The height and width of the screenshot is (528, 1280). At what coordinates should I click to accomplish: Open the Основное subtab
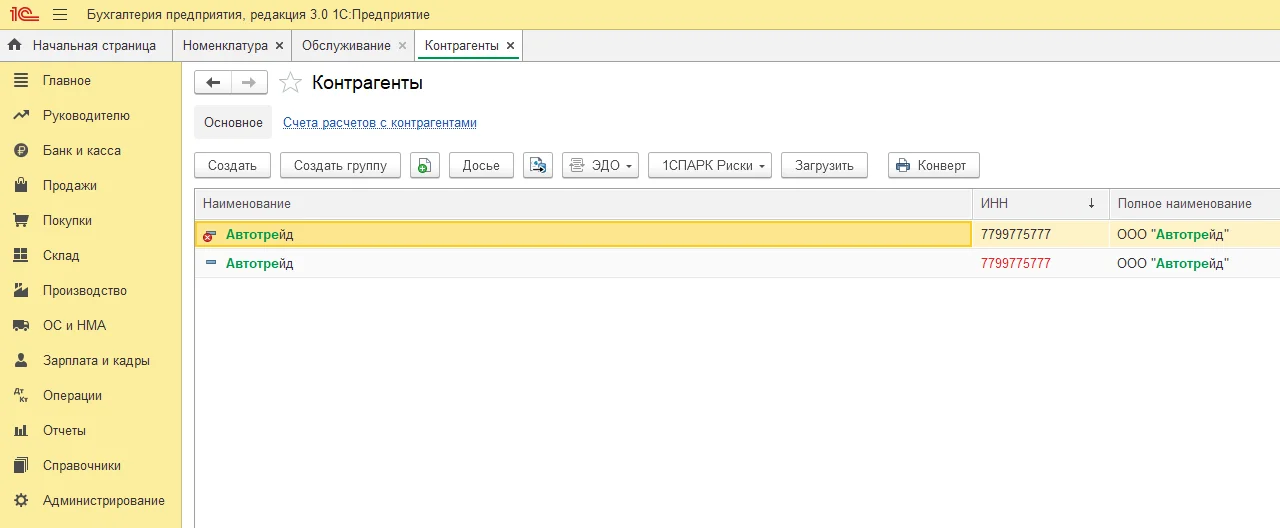coord(233,122)
